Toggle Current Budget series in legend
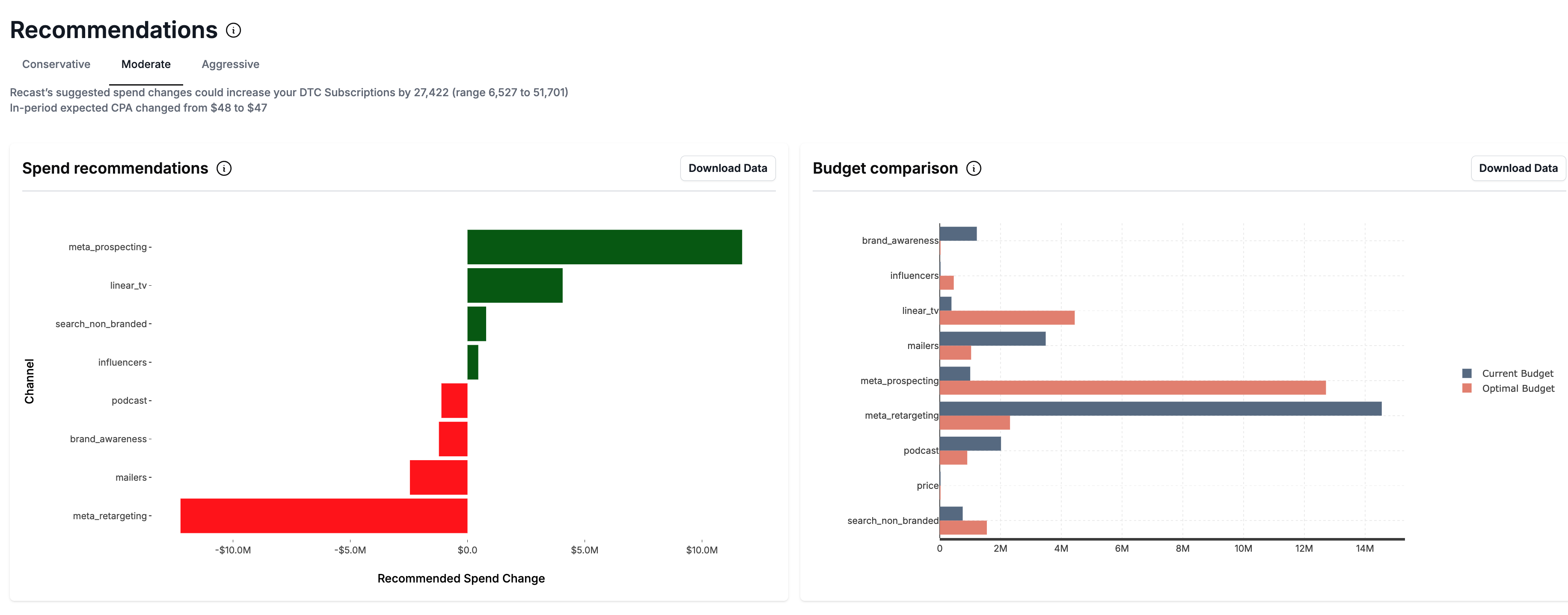The height and width of the screenshot is (615, 1568). (x=1517, y=373)
